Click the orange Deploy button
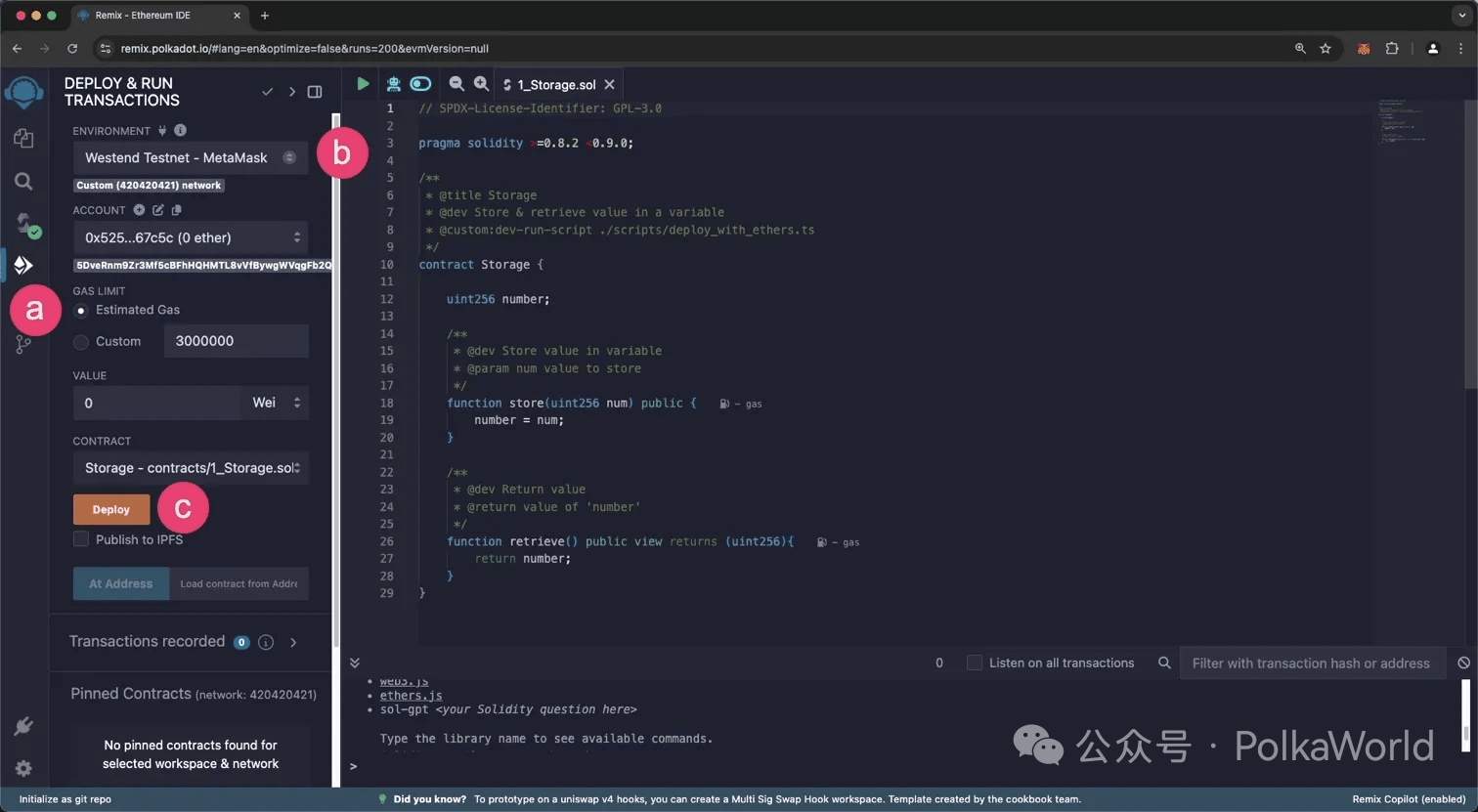This screenshot has height=812, width=1478. click(111, 509)
